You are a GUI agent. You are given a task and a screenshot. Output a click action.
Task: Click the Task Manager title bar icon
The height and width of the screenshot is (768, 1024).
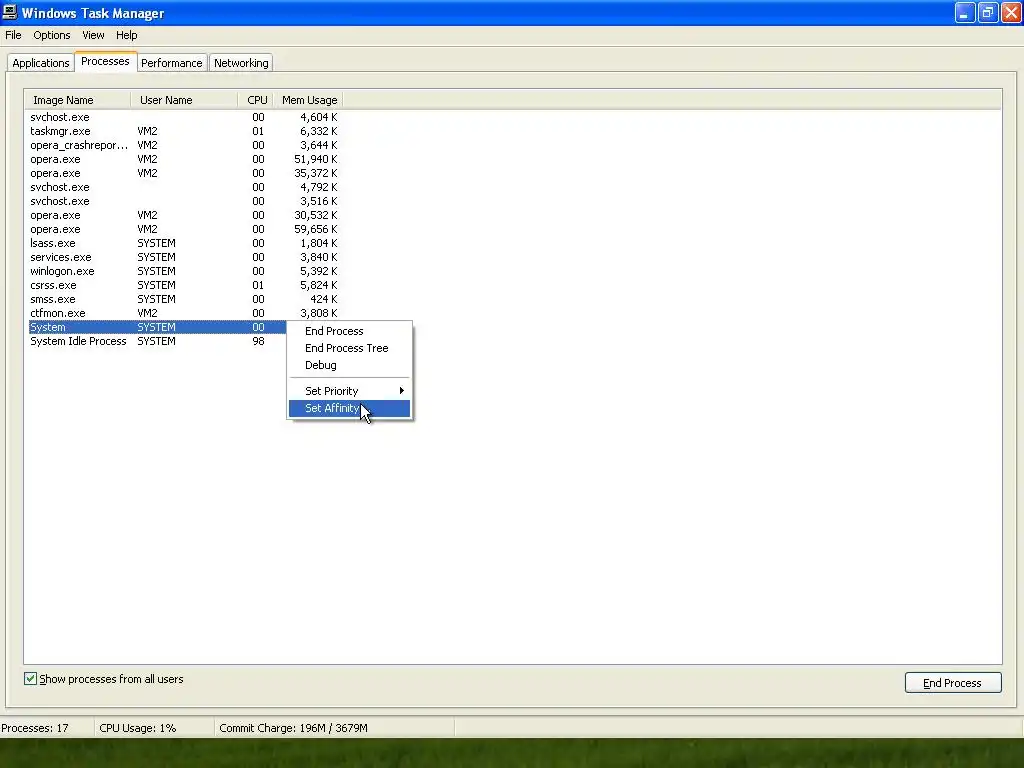point(10,12)
